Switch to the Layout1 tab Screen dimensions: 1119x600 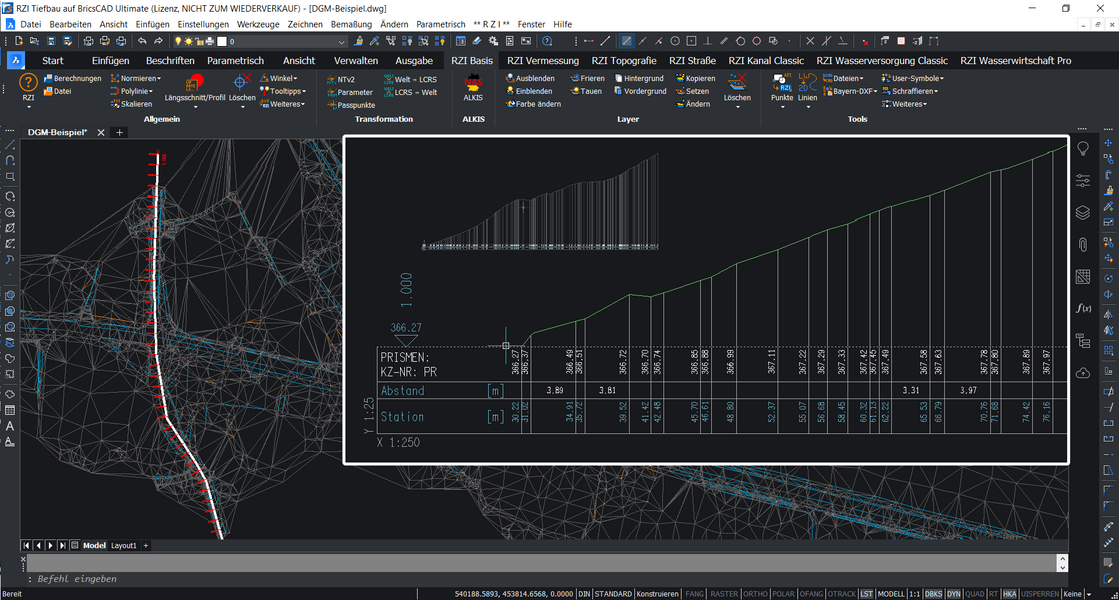(123, 546)
